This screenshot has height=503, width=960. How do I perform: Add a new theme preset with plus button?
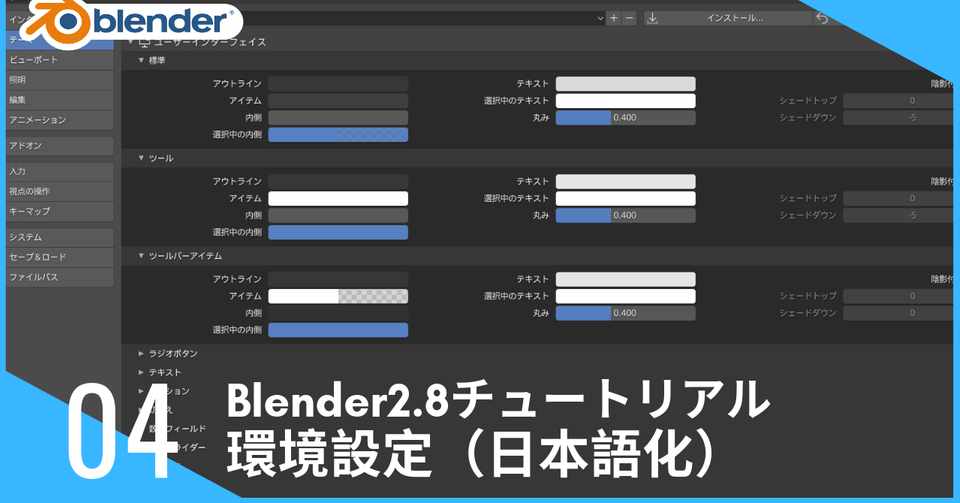(x=613, y=18)
